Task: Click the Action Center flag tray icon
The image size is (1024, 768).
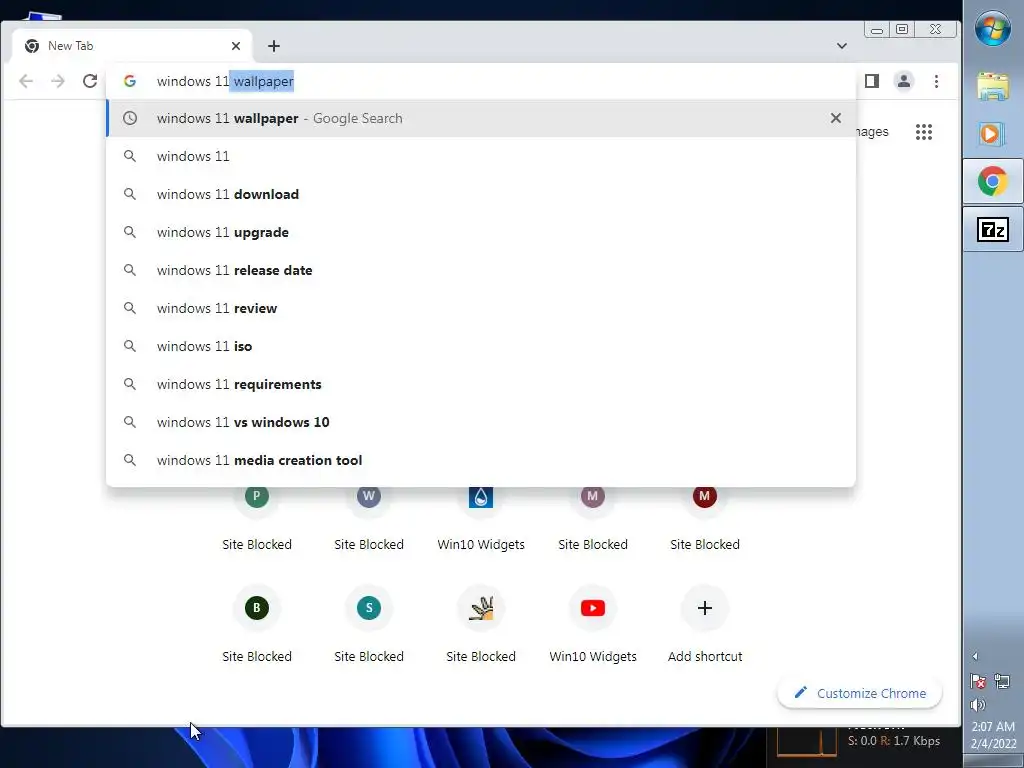Action: click(x=978, y=682)
